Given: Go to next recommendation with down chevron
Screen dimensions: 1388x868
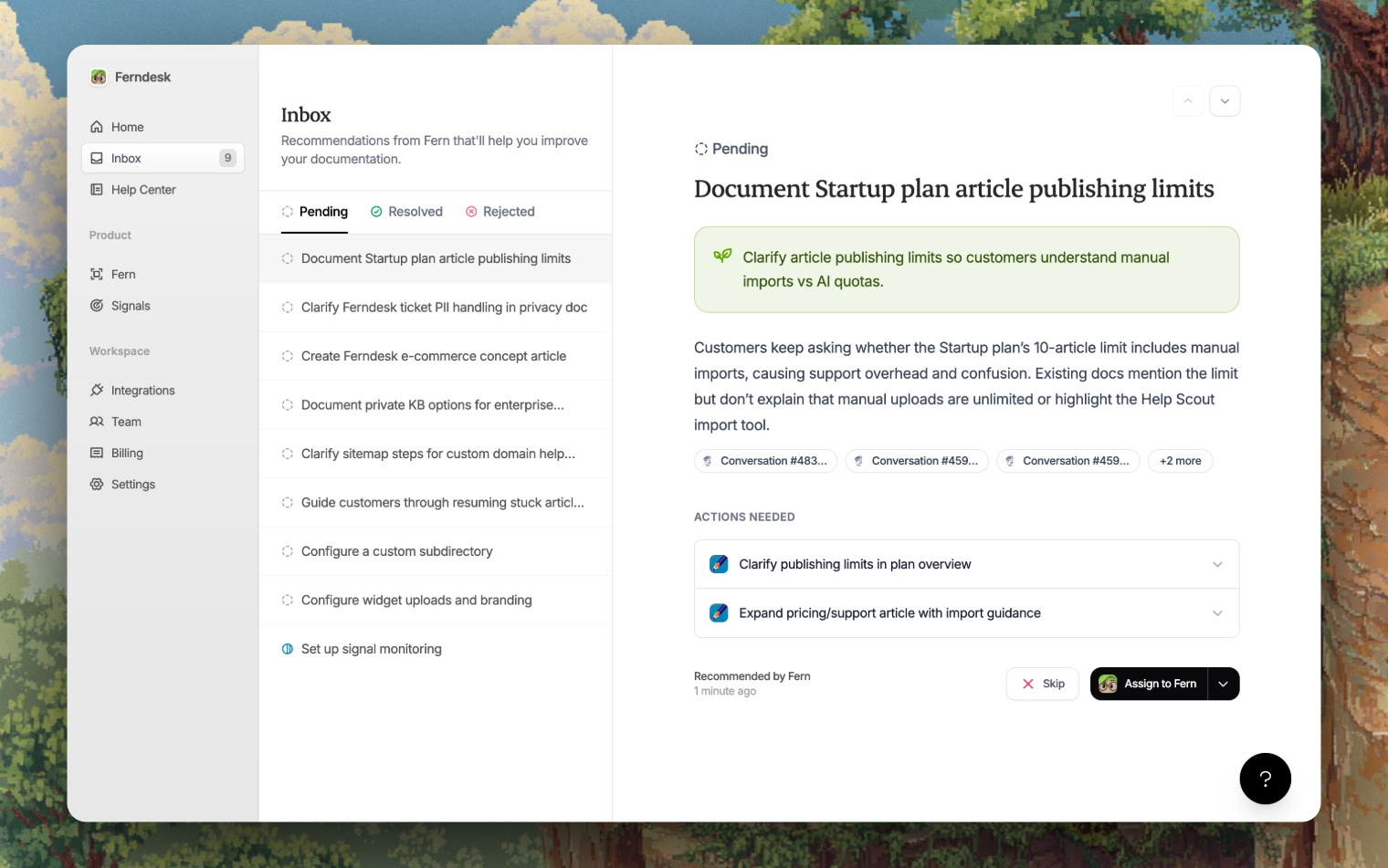Looking at the screenshot, I should pyautogui.click(x=1225, y=101).
